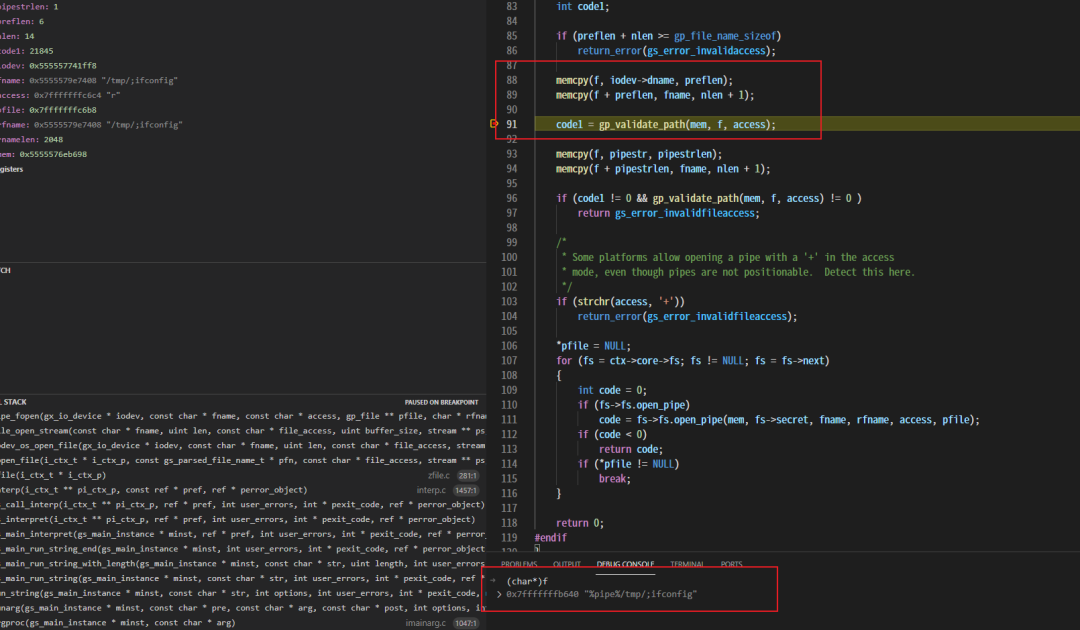The width and height of the screenshot is (1080, 630).
Task: Click the PAUSED ON BREAKPOINT status label
Action: coord(442,402)
